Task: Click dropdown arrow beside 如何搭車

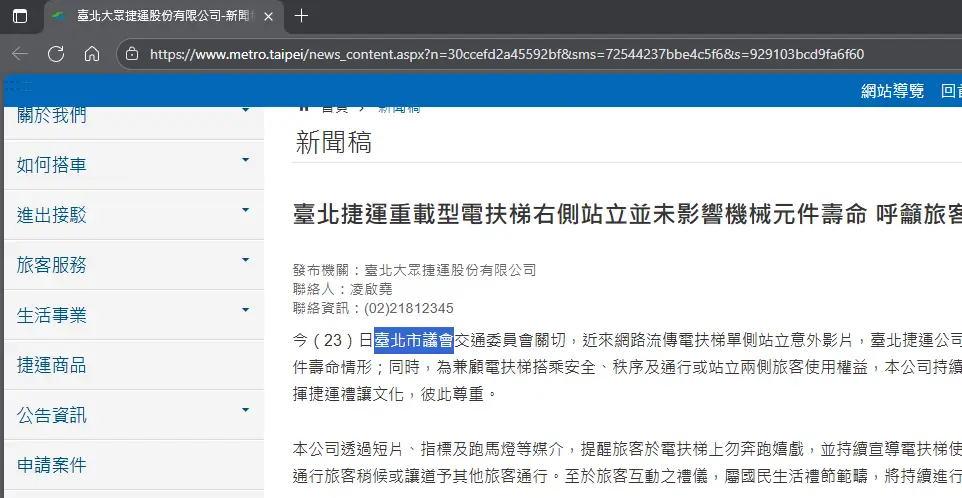Action: [x=245, y=160]
